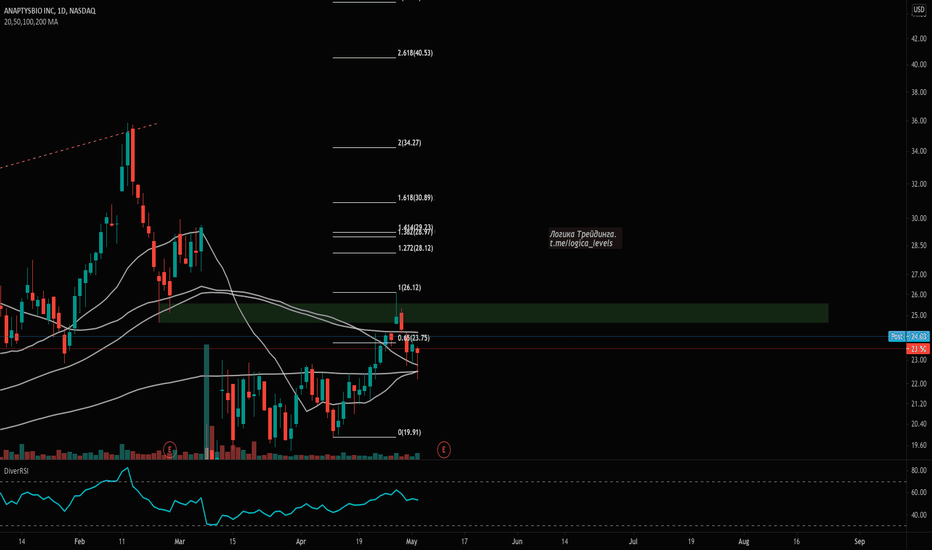932x550 pixels.
Task: Click the 19.60 price axis label
Action: (x=919, y=445)
